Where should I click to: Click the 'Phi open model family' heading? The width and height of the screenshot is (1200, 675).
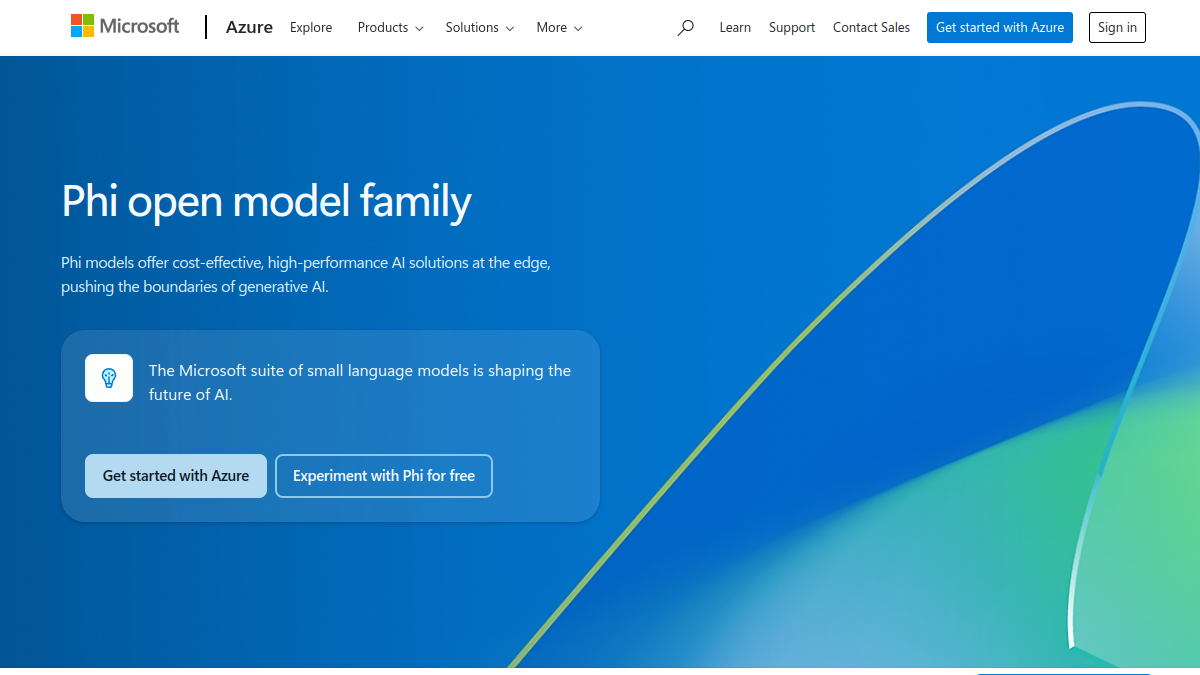(266, 201)
